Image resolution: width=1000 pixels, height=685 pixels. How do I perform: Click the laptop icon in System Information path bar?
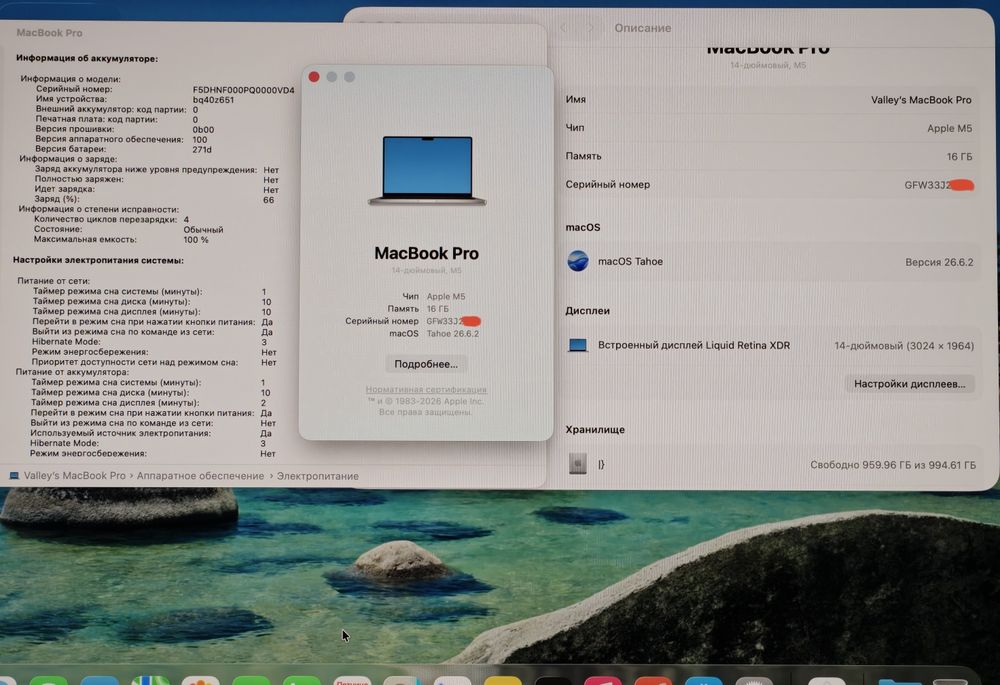(x=14, y=476)
